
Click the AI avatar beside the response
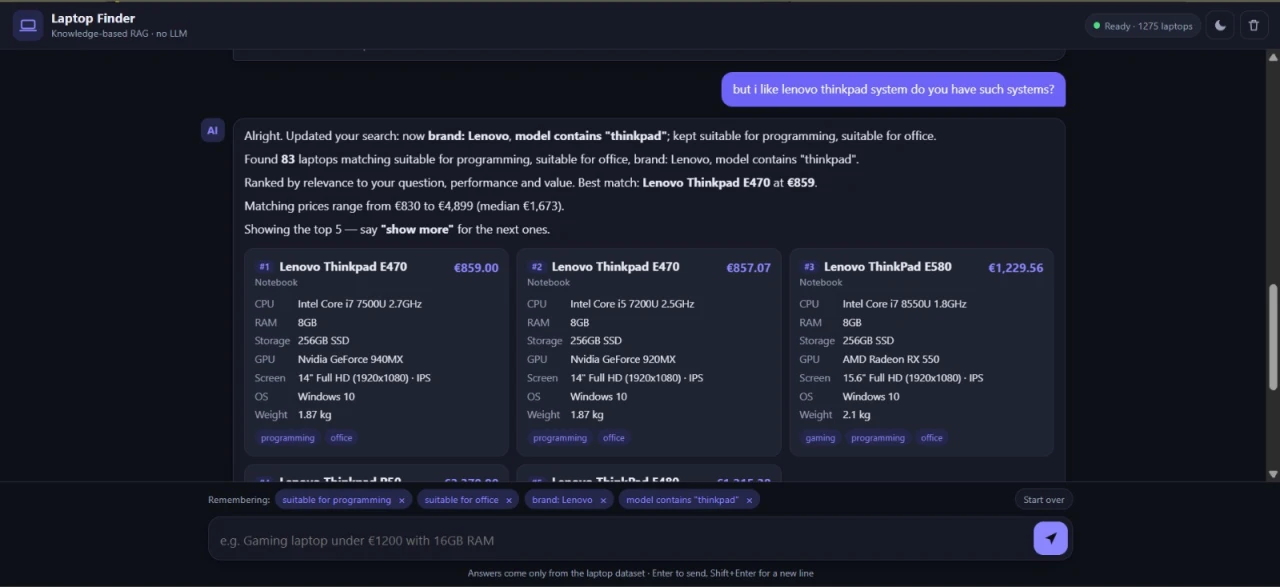212,130
